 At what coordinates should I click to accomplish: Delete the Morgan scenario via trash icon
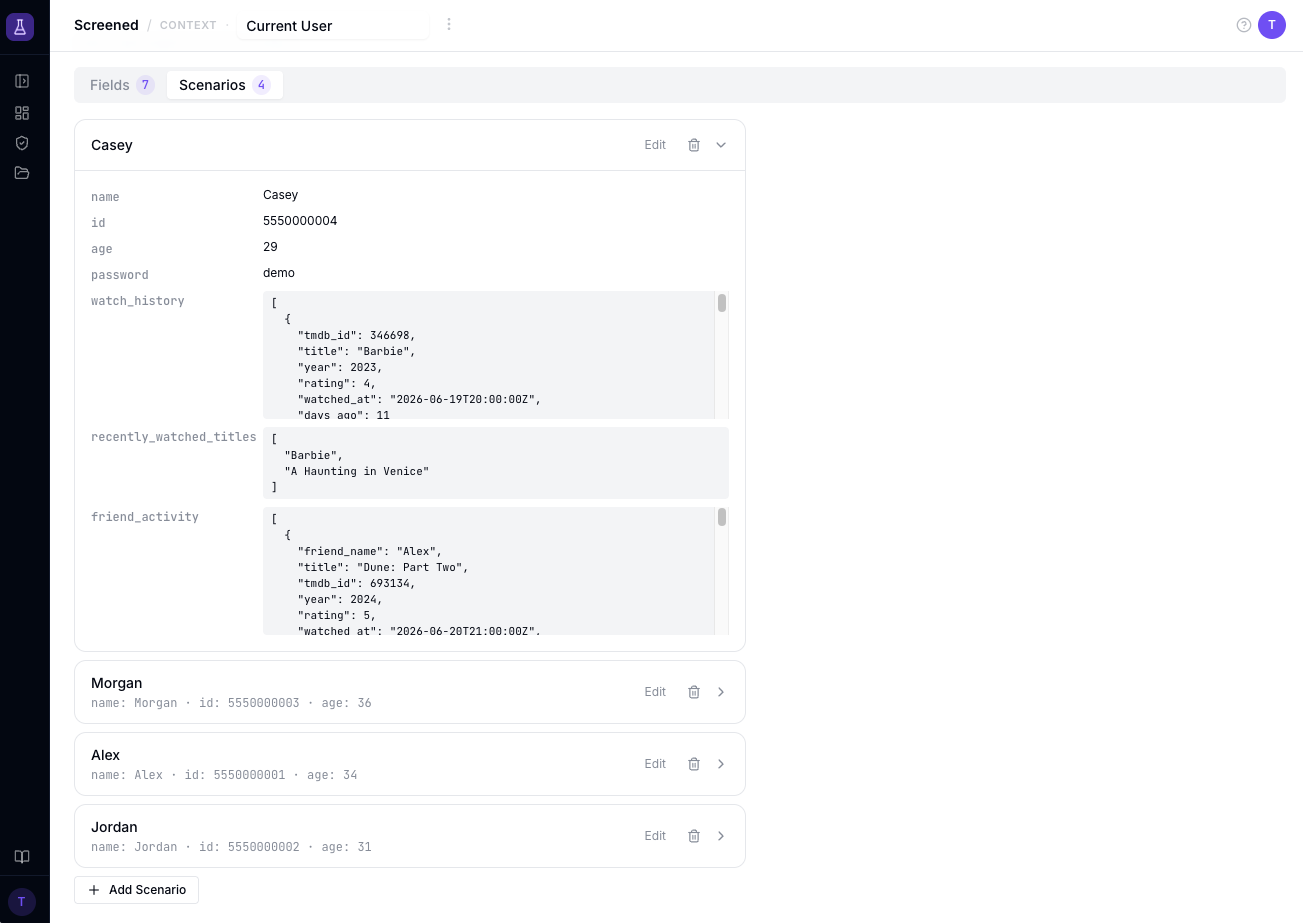click(694, 692)
